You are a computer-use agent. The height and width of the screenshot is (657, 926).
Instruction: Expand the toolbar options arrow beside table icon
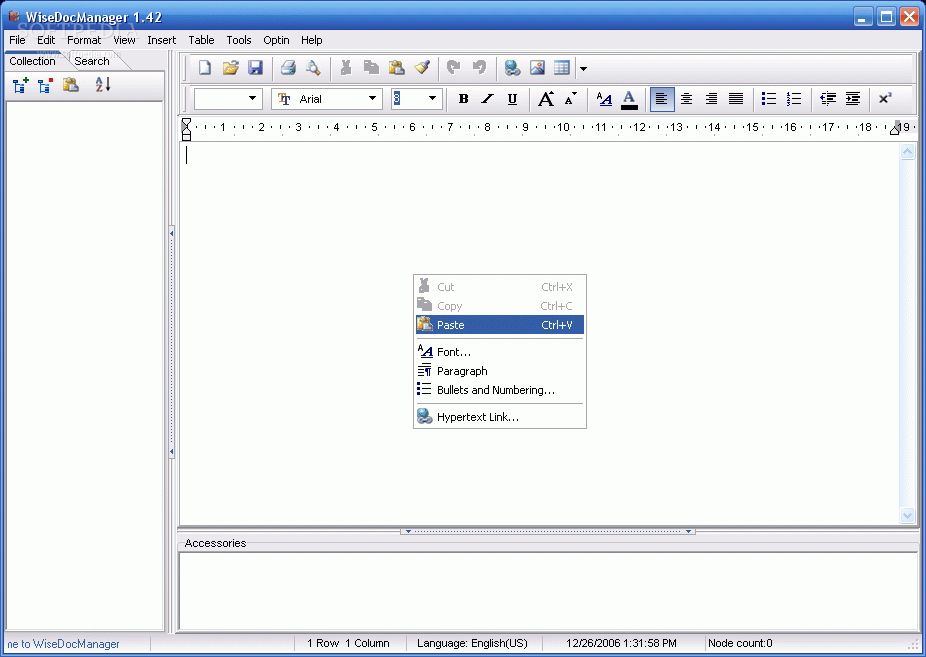583,68
